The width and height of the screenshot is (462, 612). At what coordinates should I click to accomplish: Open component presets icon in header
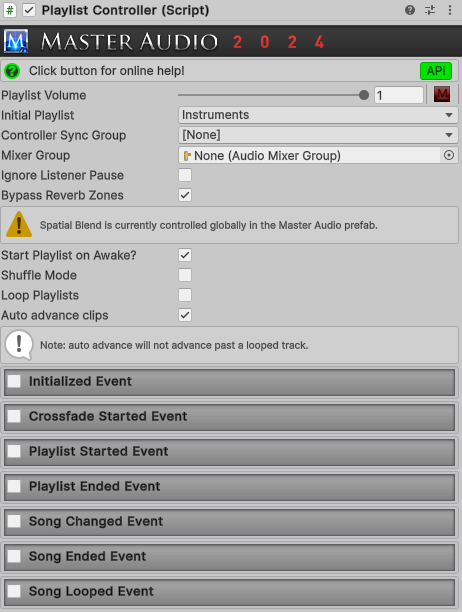(x=430, y=10)
